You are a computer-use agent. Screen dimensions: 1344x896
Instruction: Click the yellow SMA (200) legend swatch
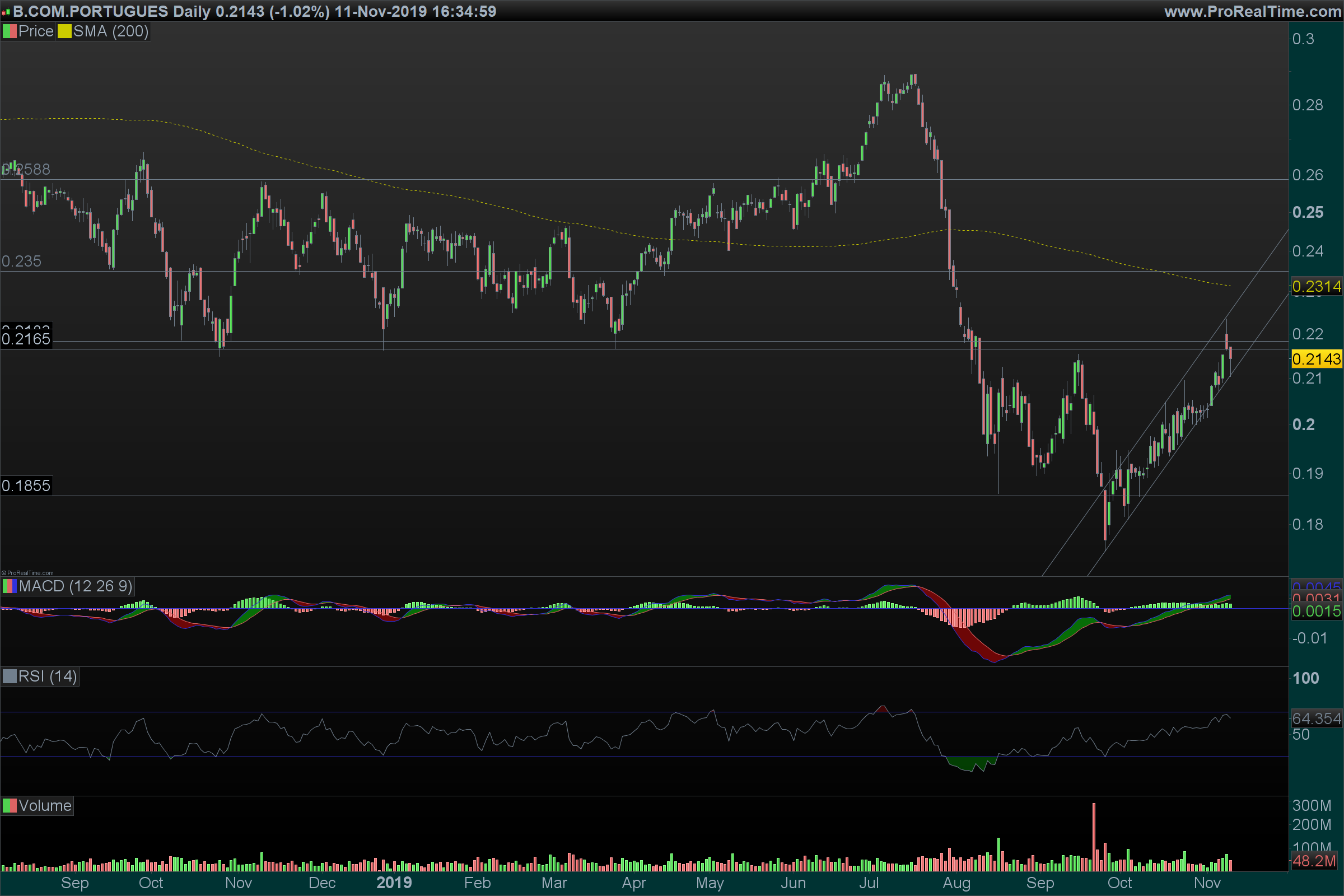point(64,31)
